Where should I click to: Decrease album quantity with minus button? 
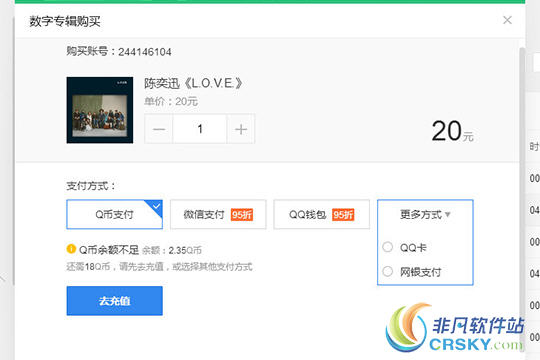[159, 129]
